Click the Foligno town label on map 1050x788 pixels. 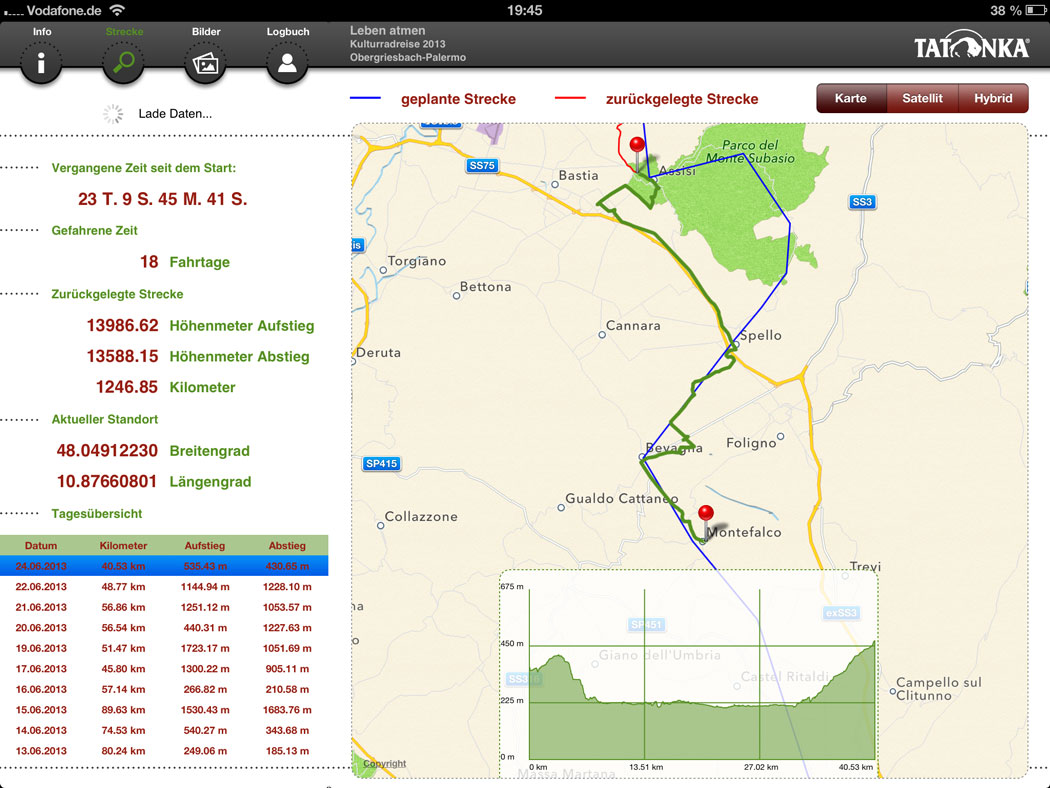(751, 443)
